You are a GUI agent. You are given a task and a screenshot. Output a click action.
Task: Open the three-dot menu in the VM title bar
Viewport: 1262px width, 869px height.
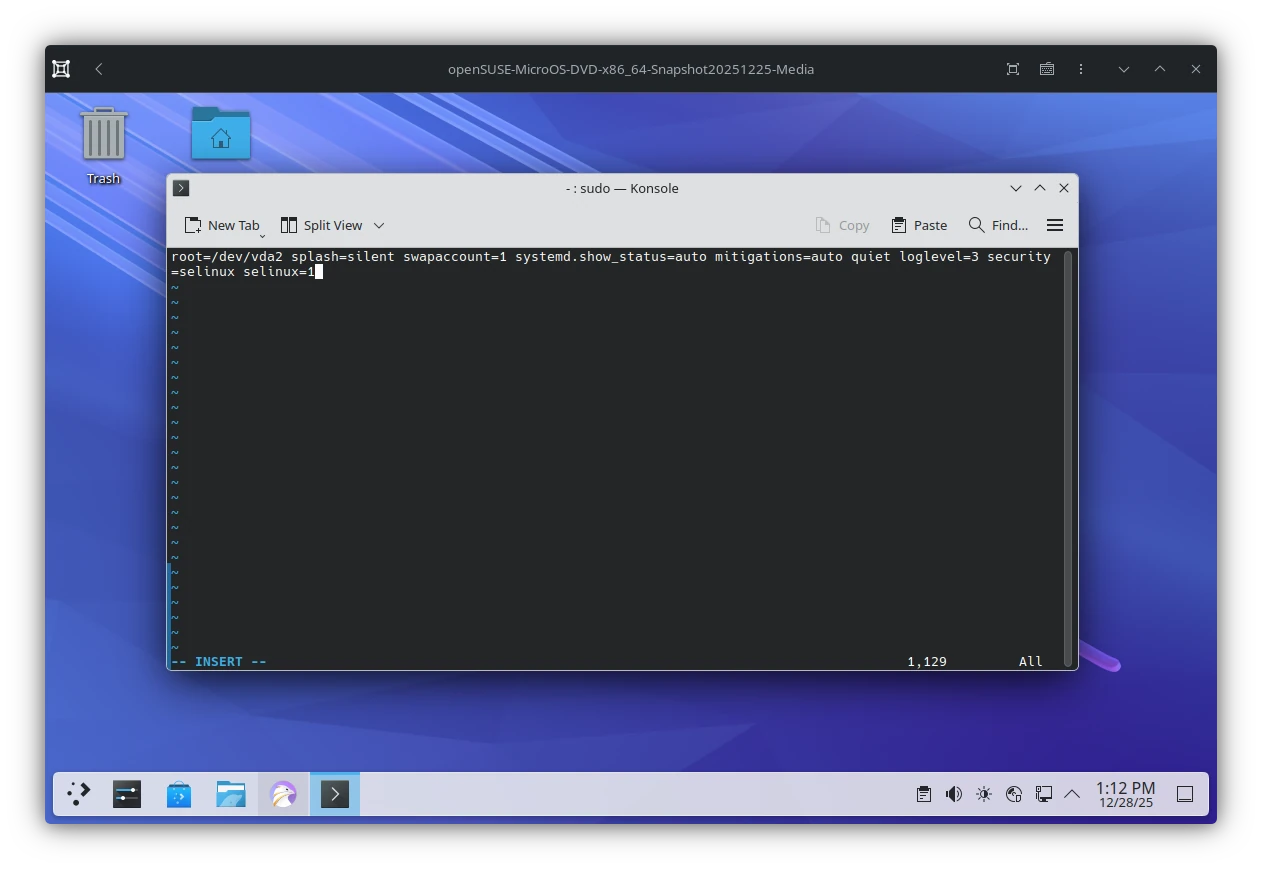[1081, 68]
